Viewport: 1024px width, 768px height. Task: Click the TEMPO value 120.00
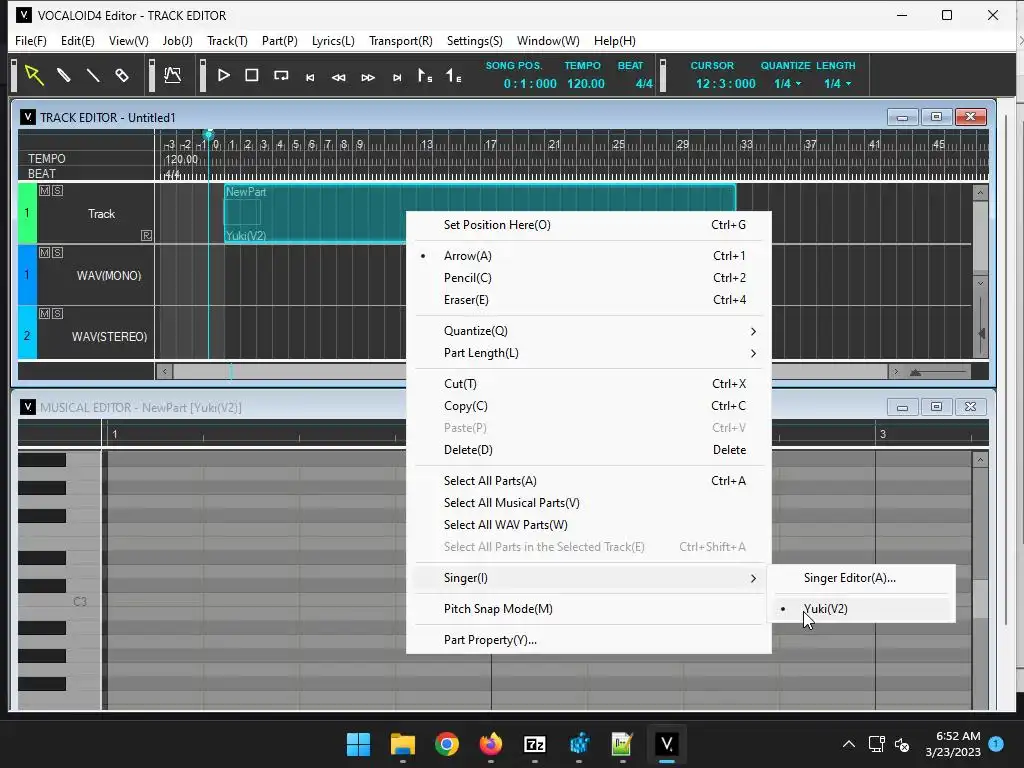pyautogui.click(x=586, y=84)
